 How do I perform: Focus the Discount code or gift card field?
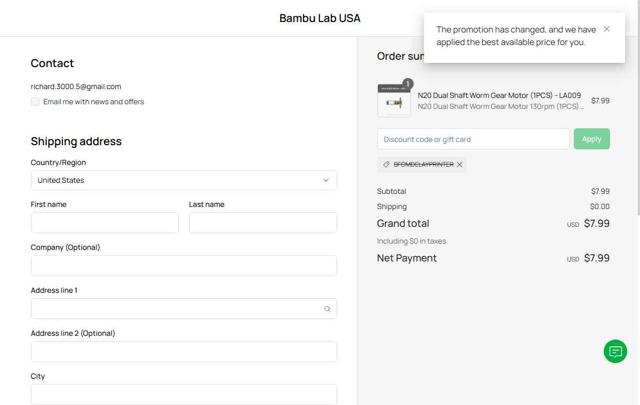pyautogui.click(x=473, y=139)
